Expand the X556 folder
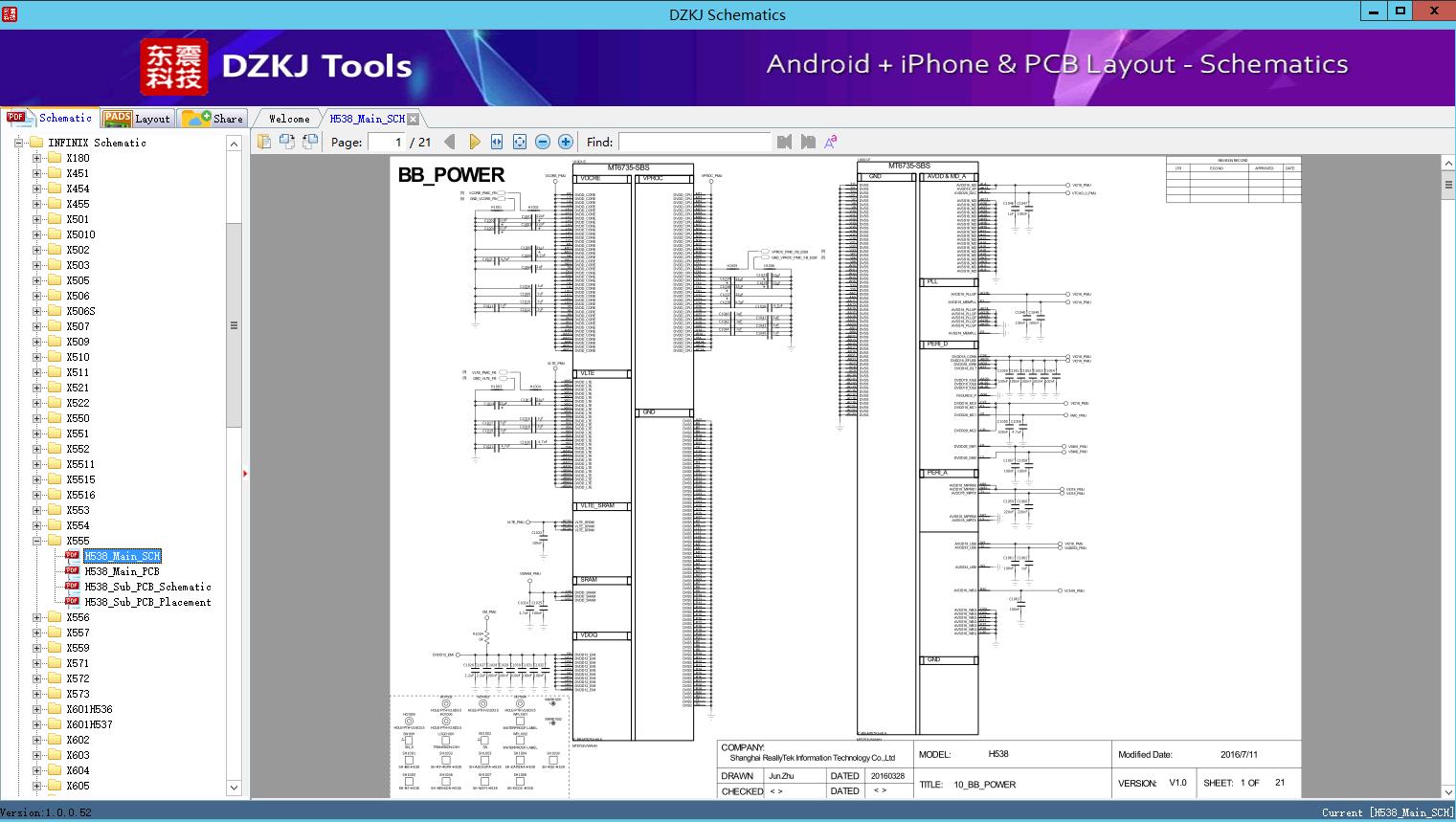This screenshot has height=822, width=1456. 36,617
